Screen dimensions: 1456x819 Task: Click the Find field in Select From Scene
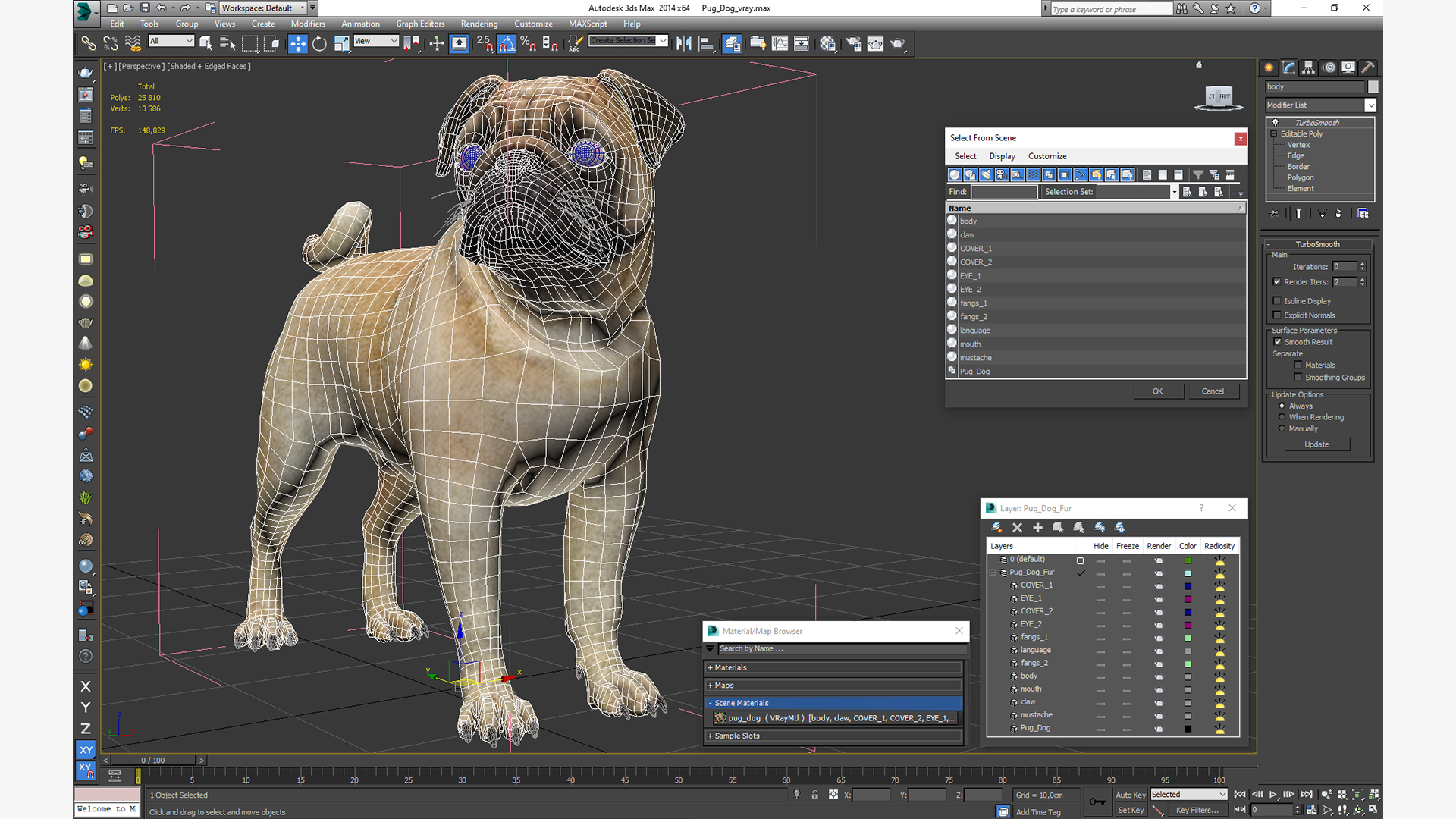click(1004, 193)
